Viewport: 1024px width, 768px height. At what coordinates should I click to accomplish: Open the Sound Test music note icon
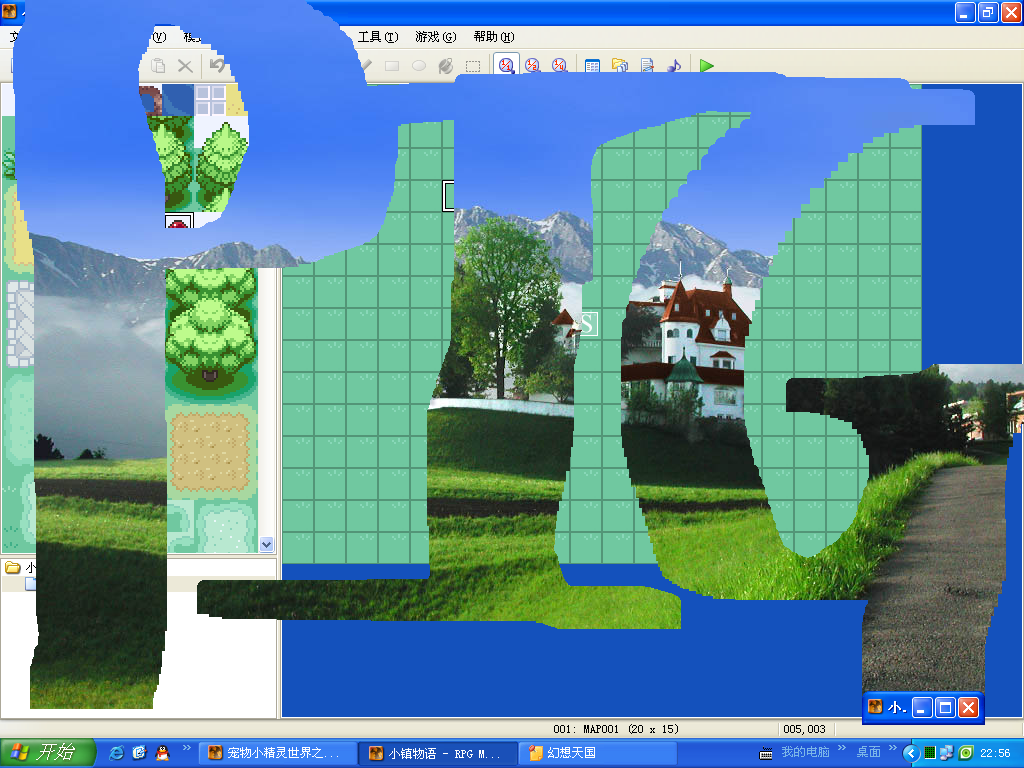673,65
